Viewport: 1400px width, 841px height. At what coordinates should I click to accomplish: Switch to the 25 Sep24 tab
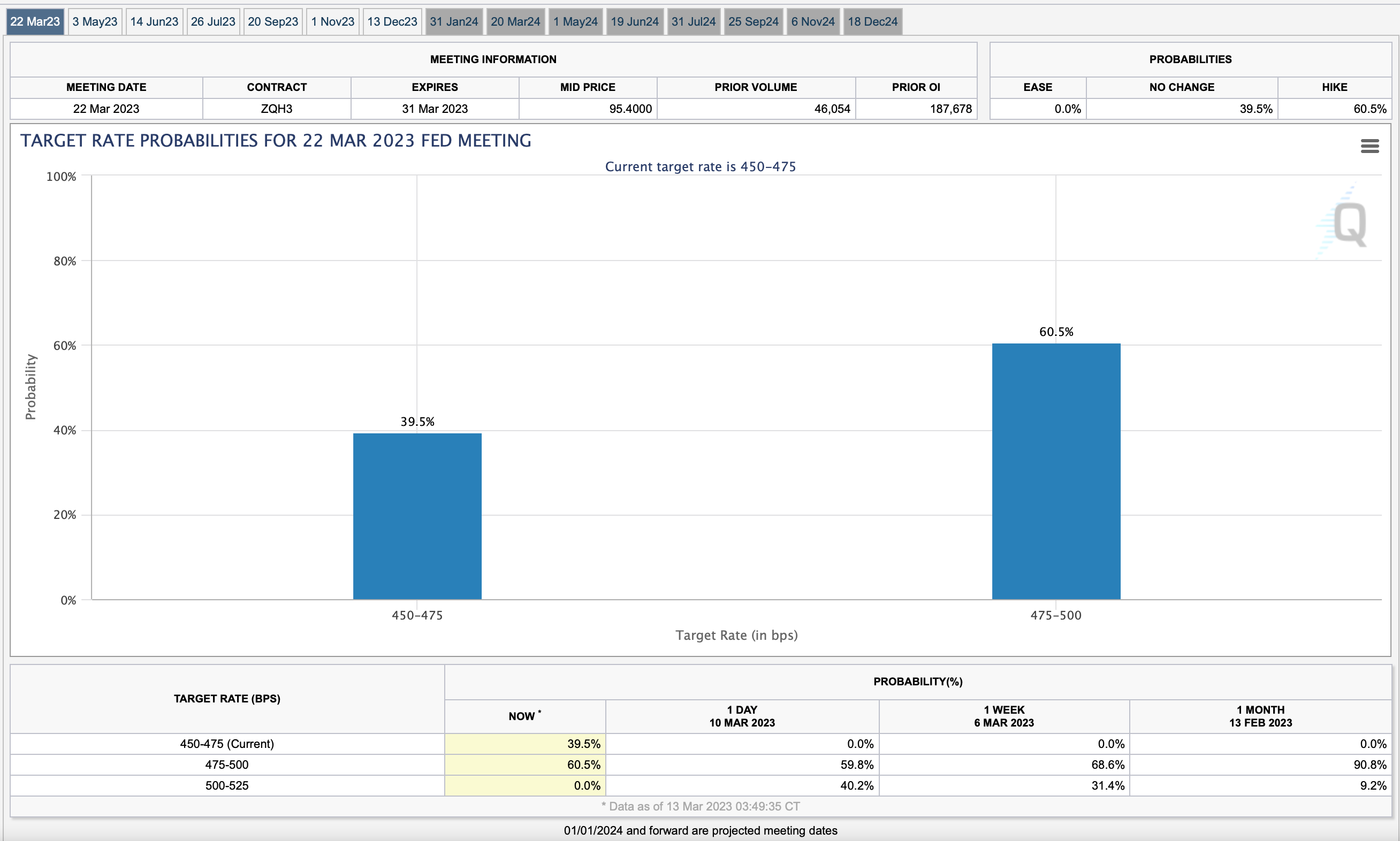tap(754, 21)
